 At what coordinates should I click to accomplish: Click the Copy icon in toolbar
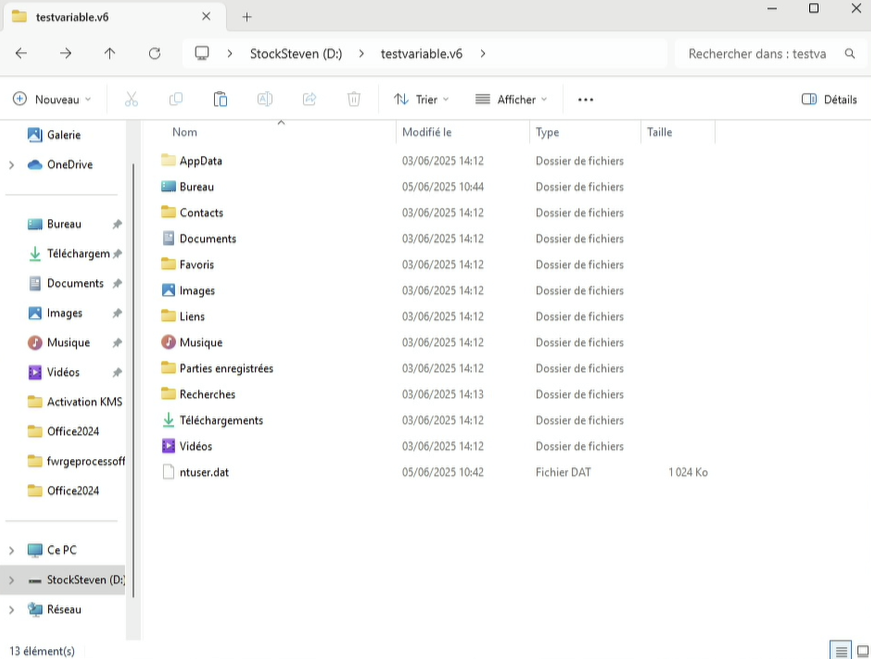(176, 99)
